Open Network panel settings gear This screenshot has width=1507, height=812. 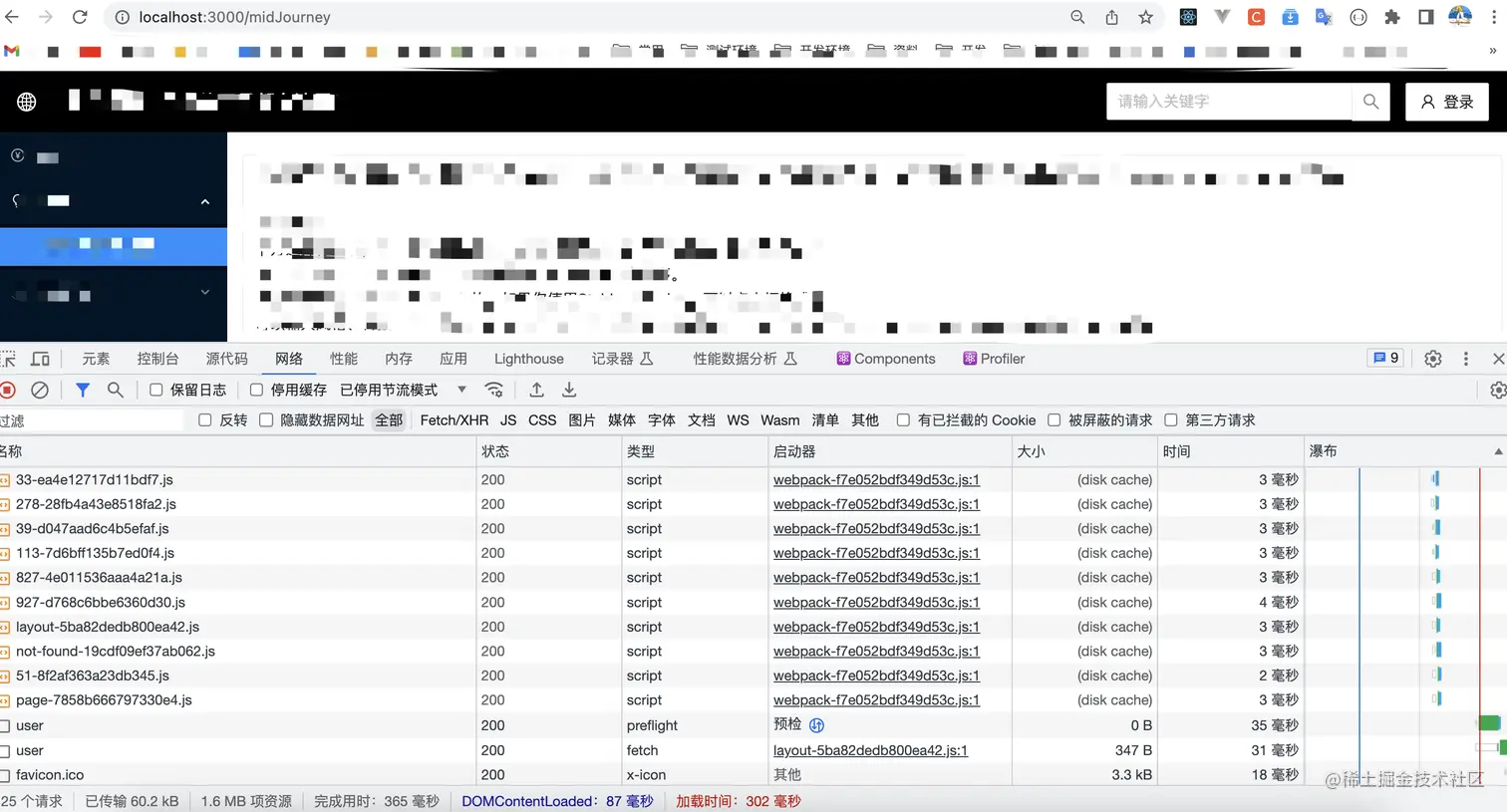pyautogui.click(x=1498, y=391)
